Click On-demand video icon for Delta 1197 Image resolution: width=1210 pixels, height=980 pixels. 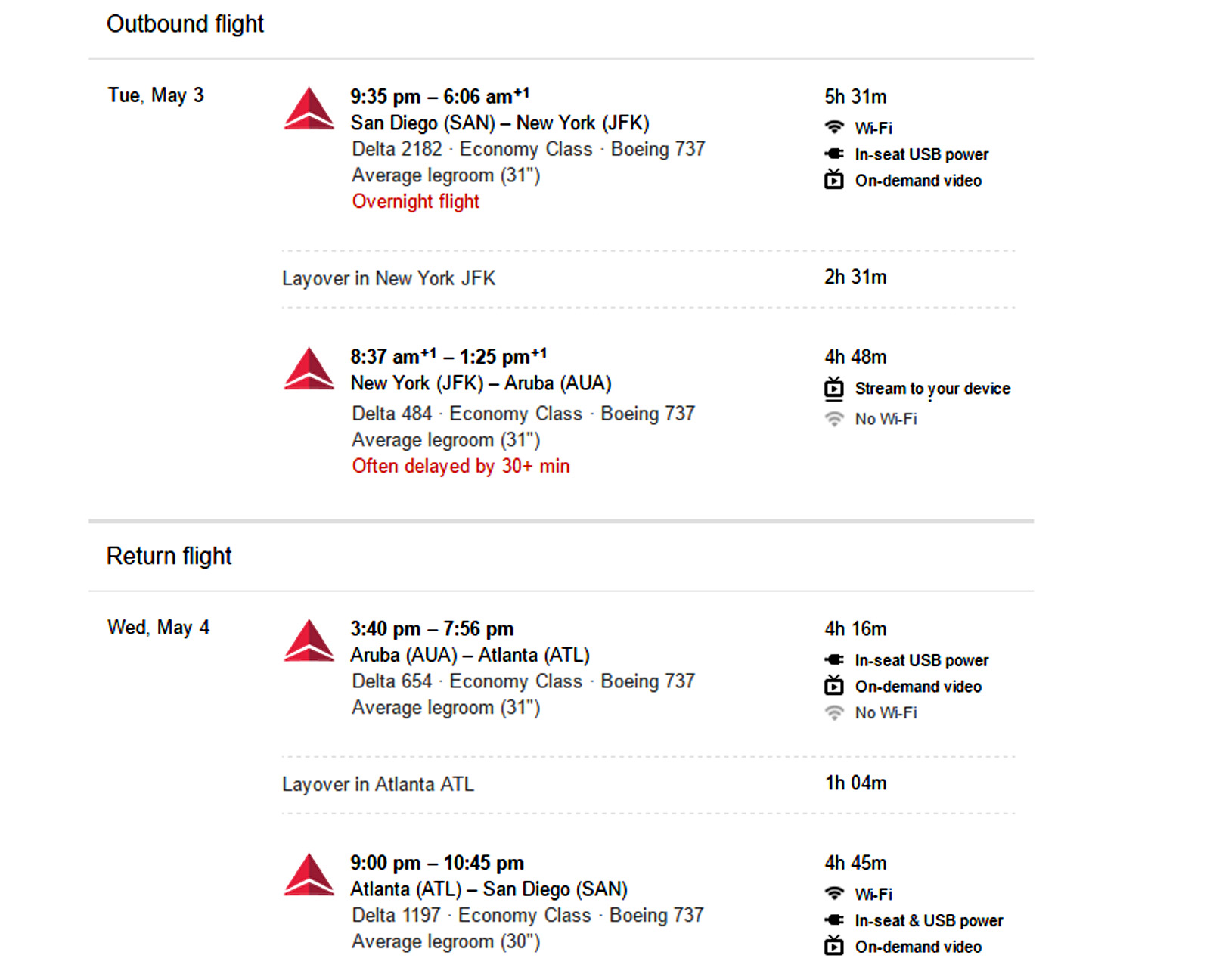[834, 946]
